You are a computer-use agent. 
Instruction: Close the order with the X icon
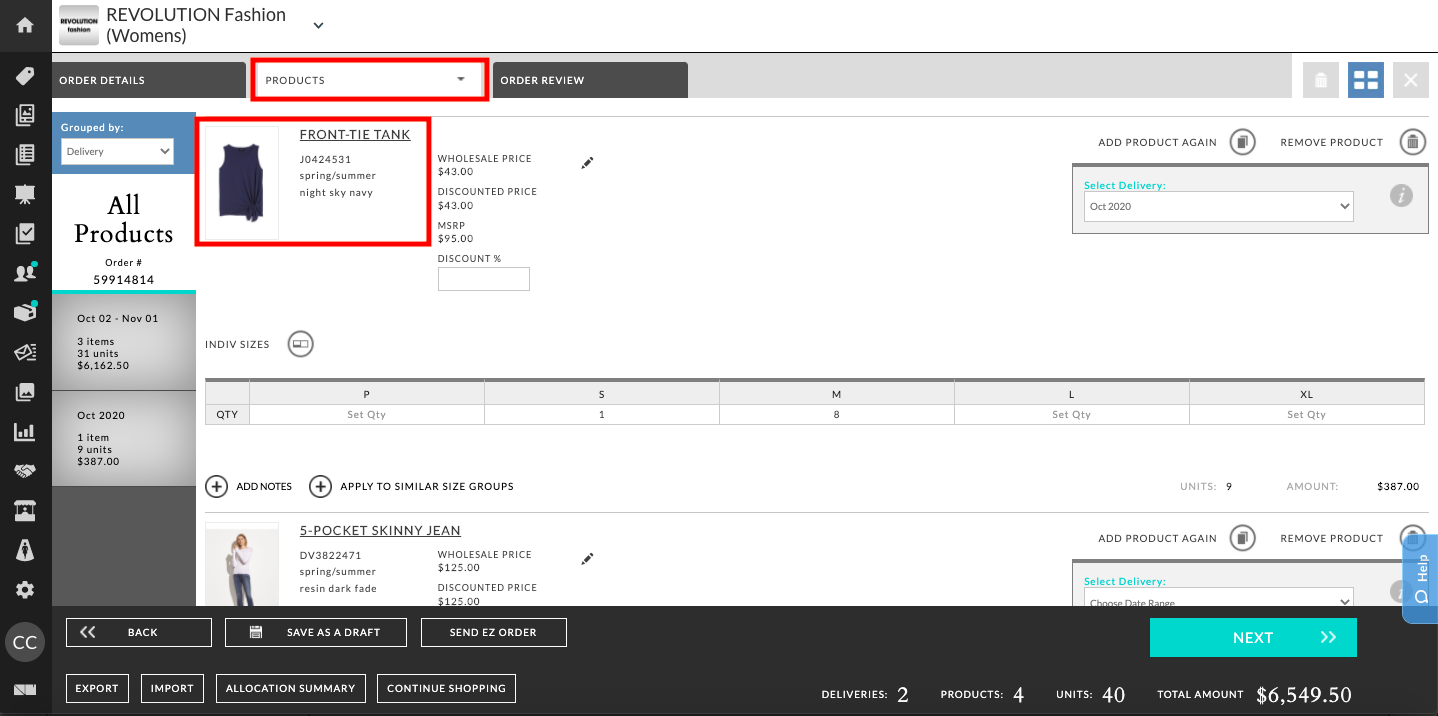pyautogui.click(x=1411, y=80)
